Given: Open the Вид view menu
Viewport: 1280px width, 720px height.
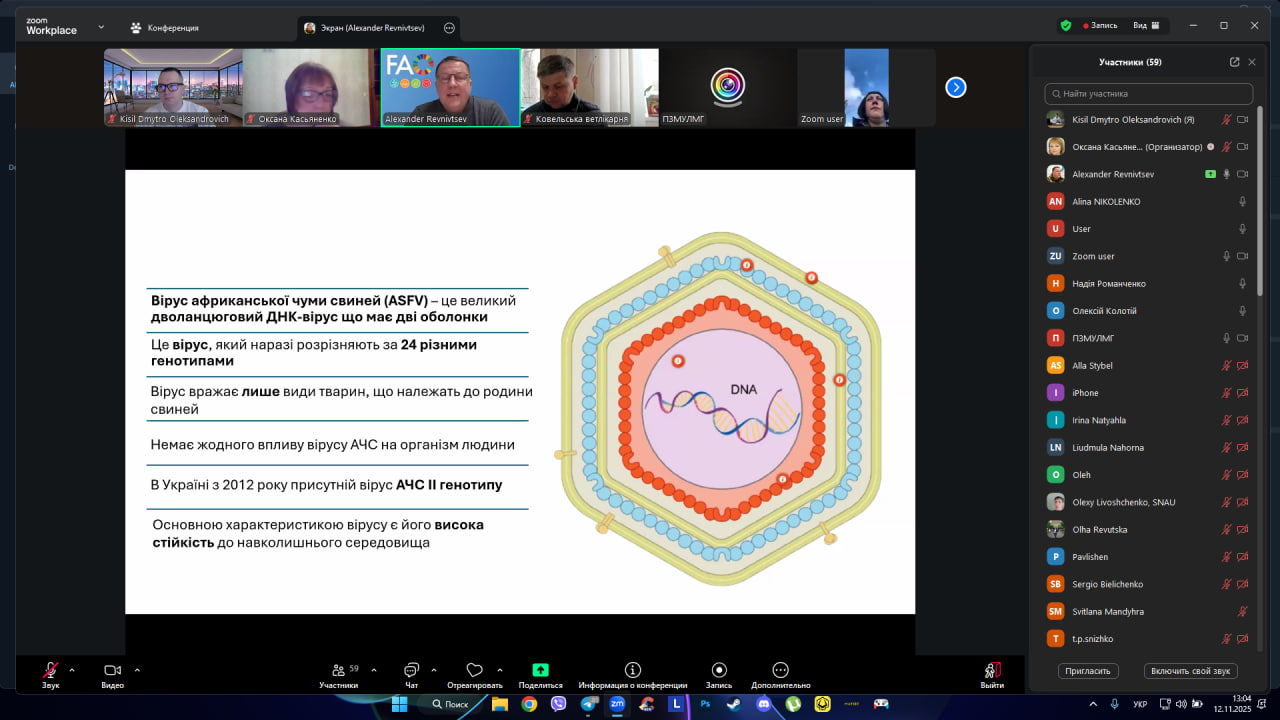Looking at the screenshot, I should pyautogui.click(x=1145, y=25).
